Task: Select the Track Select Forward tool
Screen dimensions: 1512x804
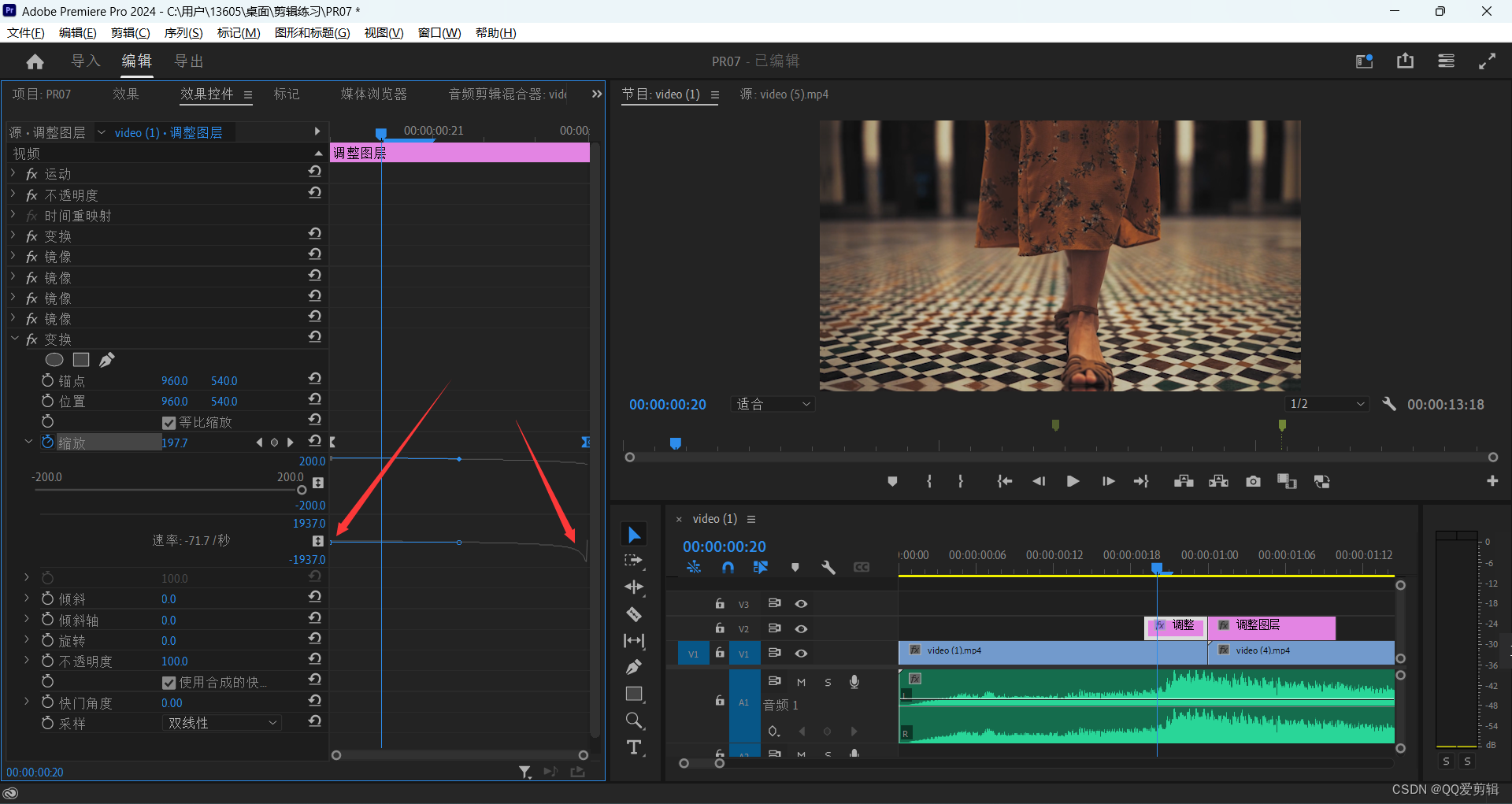Action: 634,561
